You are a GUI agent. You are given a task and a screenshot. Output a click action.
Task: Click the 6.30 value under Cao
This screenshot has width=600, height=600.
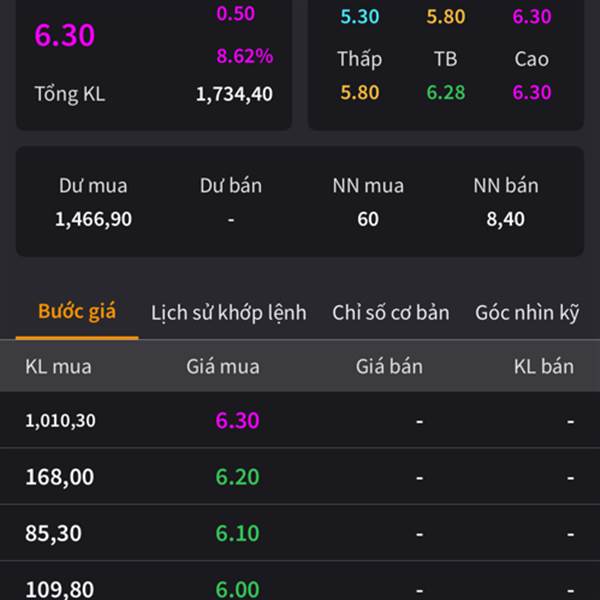[x=532, y=92]
